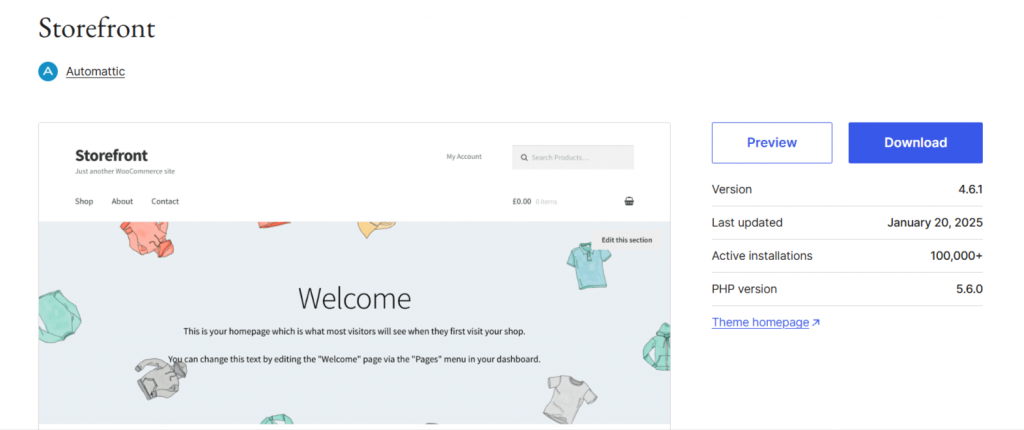Click the magnifier icon in Search Products
1024x430 pixels.
524,157
